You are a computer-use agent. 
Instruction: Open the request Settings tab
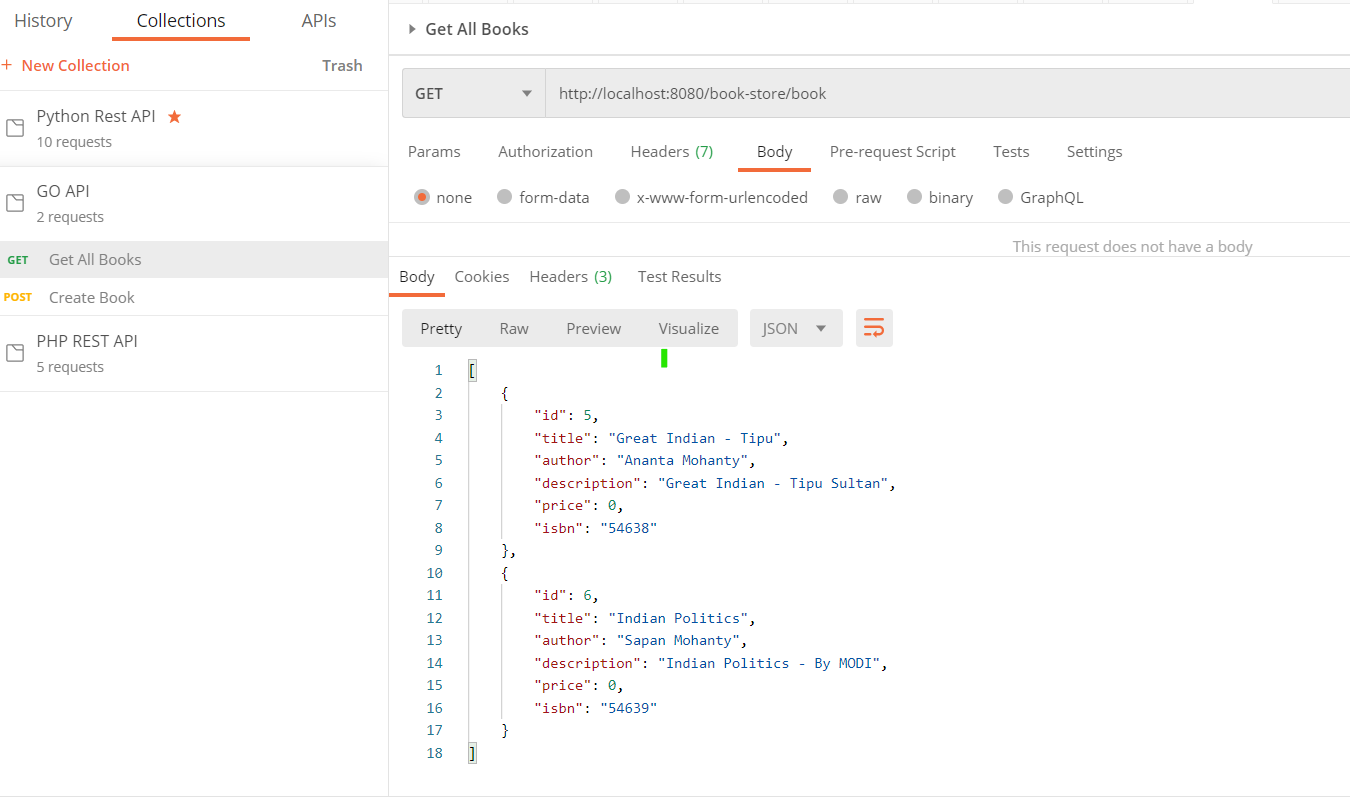point(1094,151)
